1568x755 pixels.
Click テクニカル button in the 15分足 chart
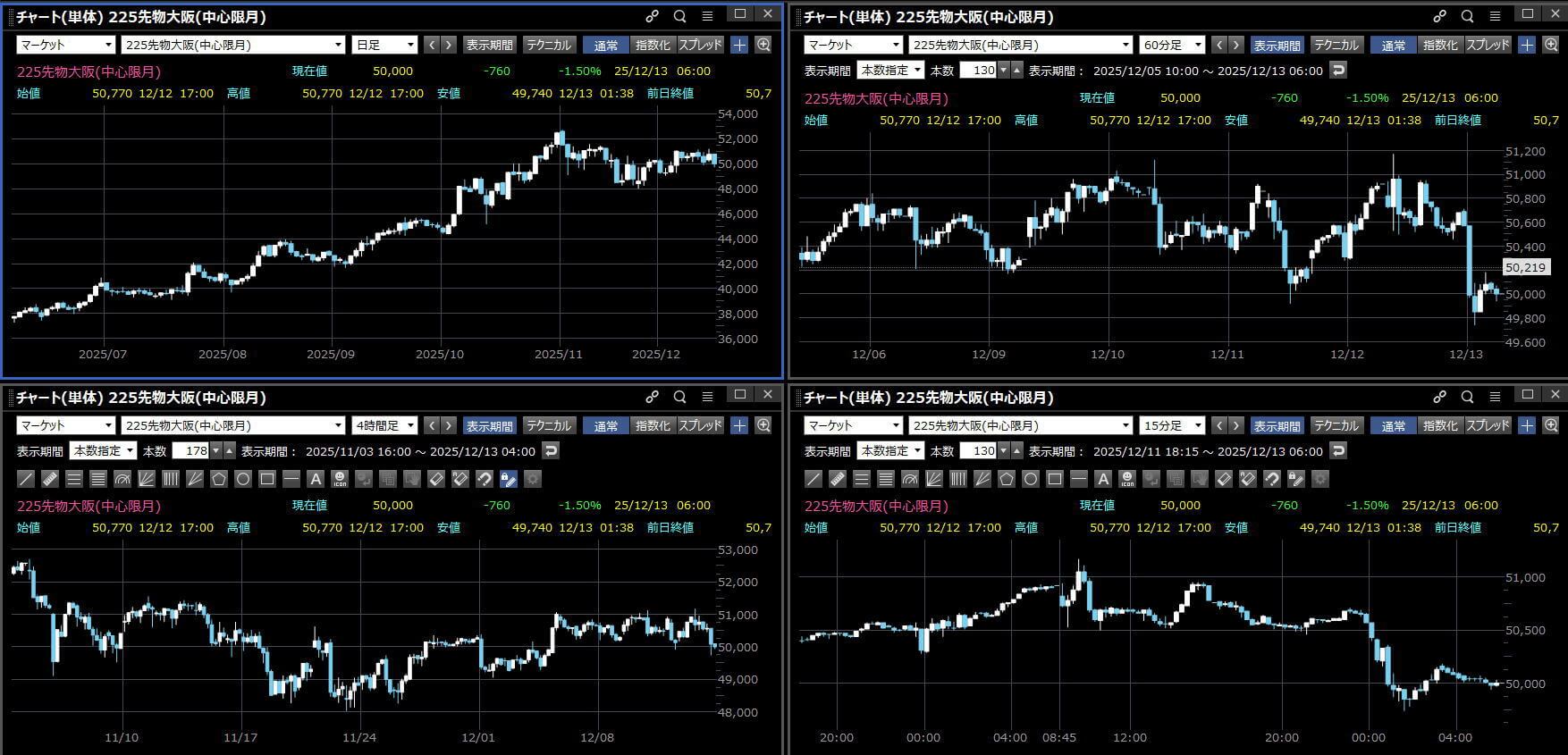[x=1336, y=425]
